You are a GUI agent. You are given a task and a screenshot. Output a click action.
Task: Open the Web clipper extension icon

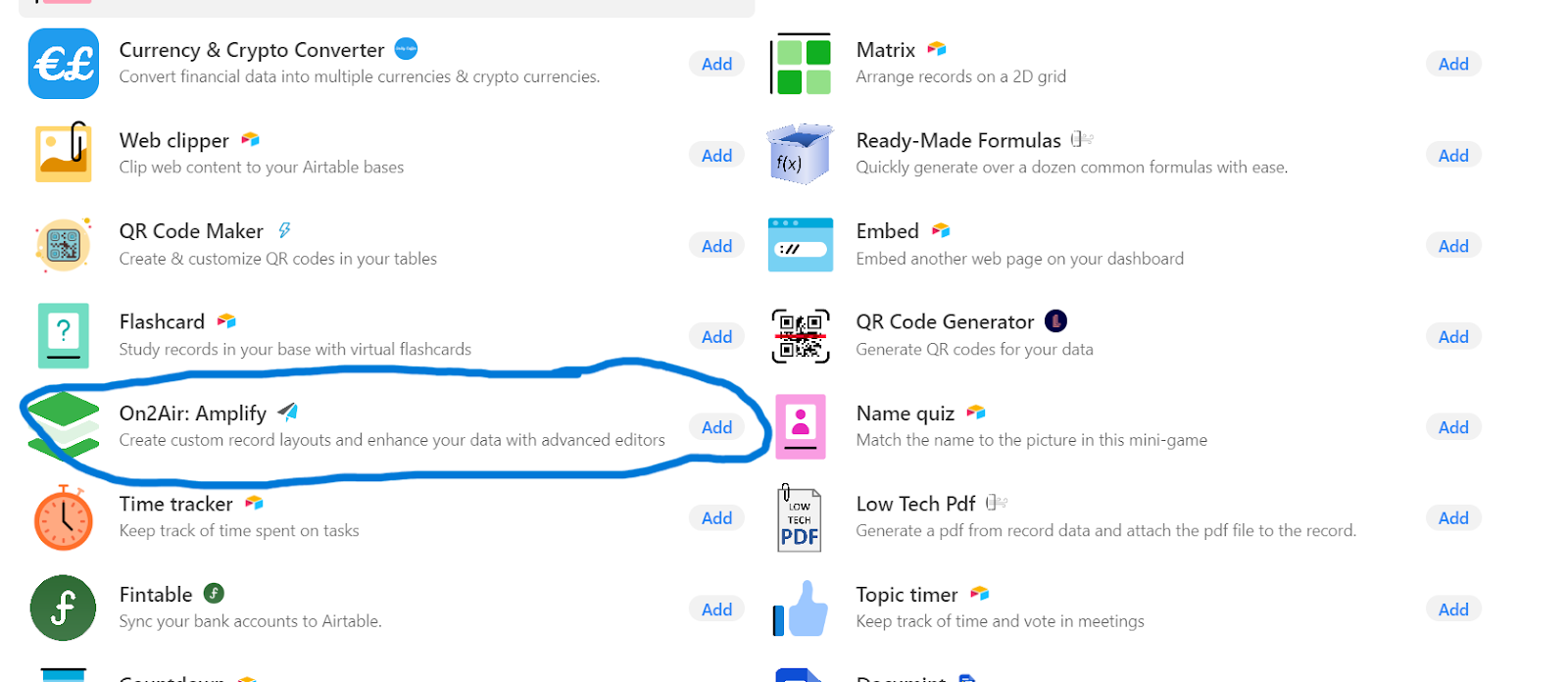(64, 153)
